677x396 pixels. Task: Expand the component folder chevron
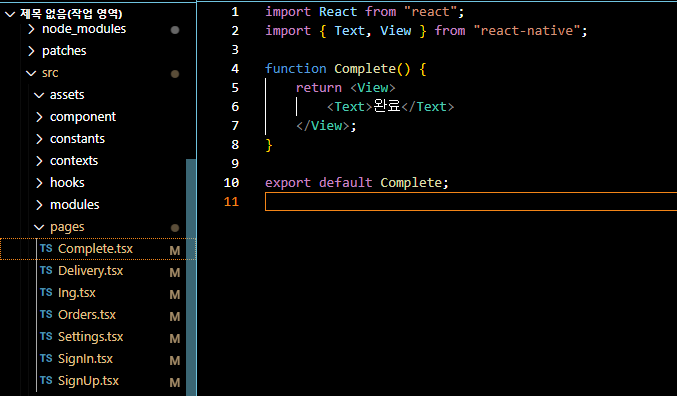click(x=39, y=117)
